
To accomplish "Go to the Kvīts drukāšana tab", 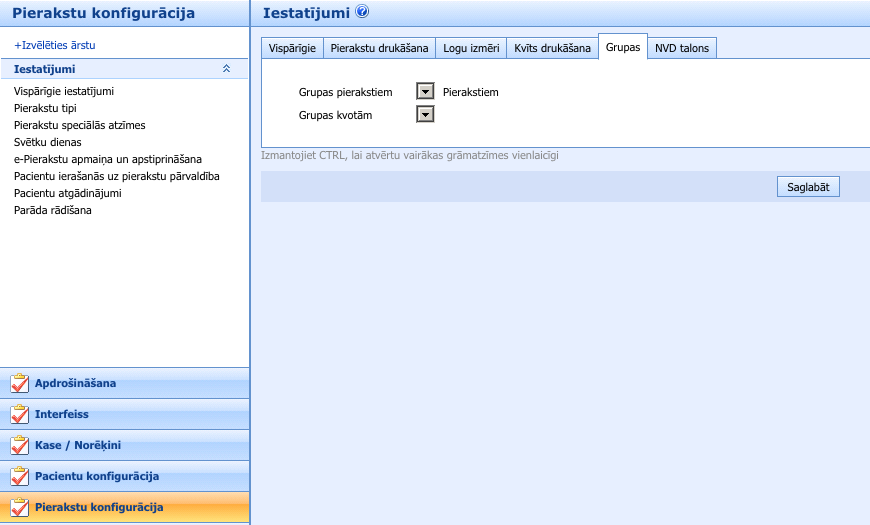I will 552,48.
